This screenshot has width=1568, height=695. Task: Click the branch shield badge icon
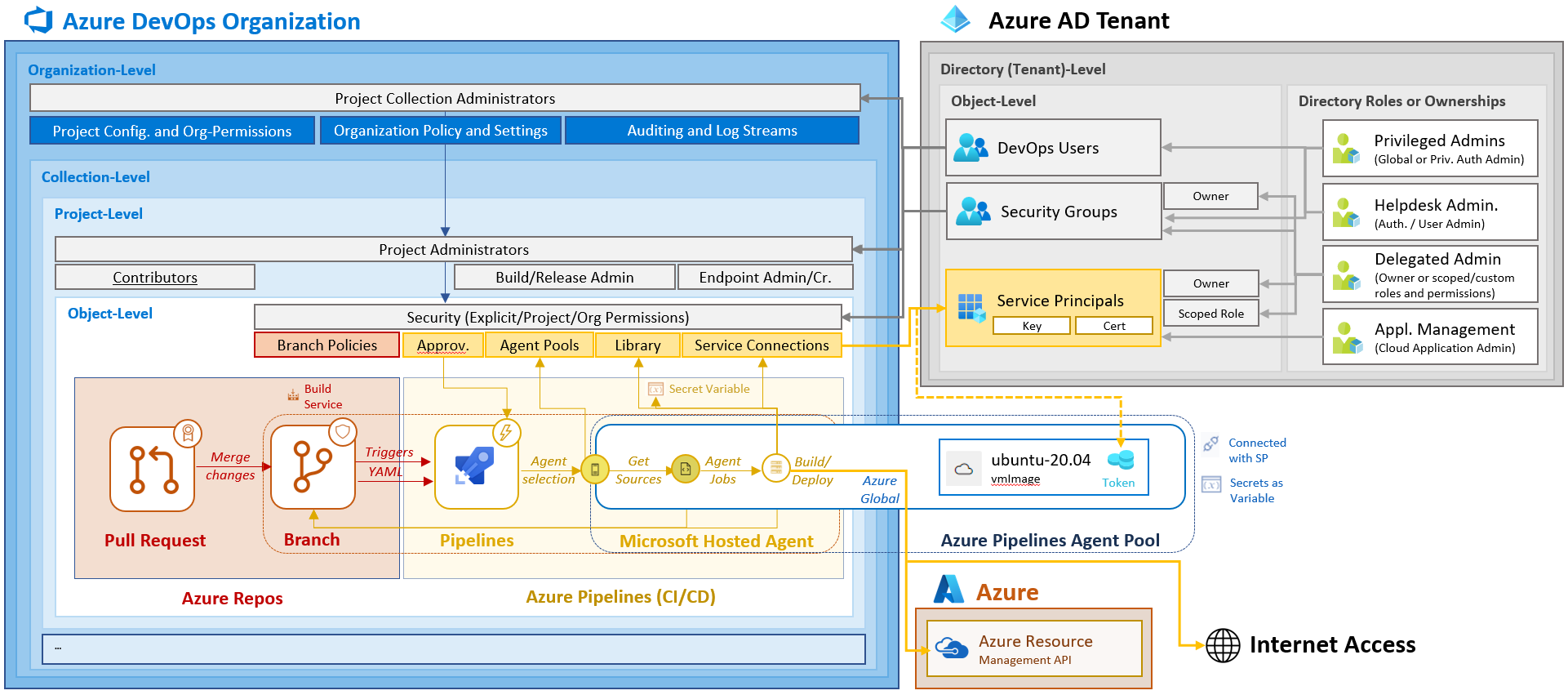click(343, 431)
